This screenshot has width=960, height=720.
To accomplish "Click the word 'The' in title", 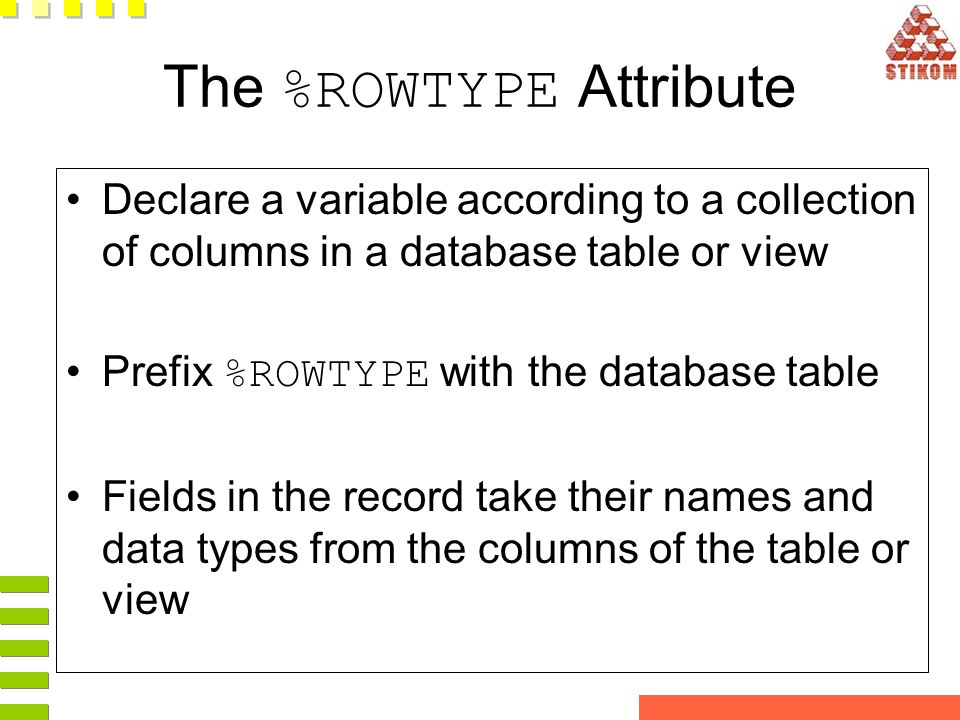I will pos(212,86).
